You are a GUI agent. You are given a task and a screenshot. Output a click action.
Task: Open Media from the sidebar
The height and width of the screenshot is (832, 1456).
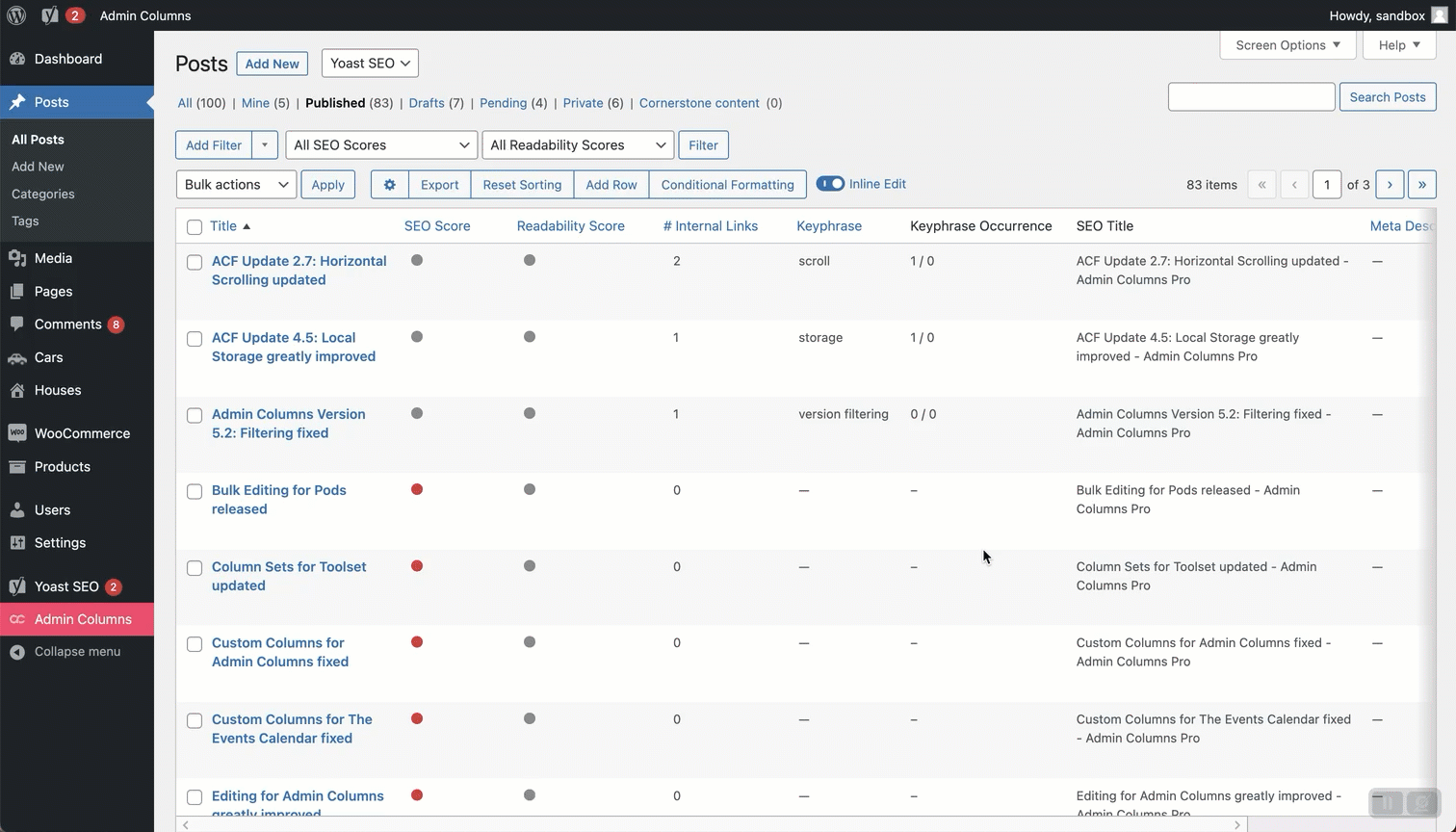53,258
